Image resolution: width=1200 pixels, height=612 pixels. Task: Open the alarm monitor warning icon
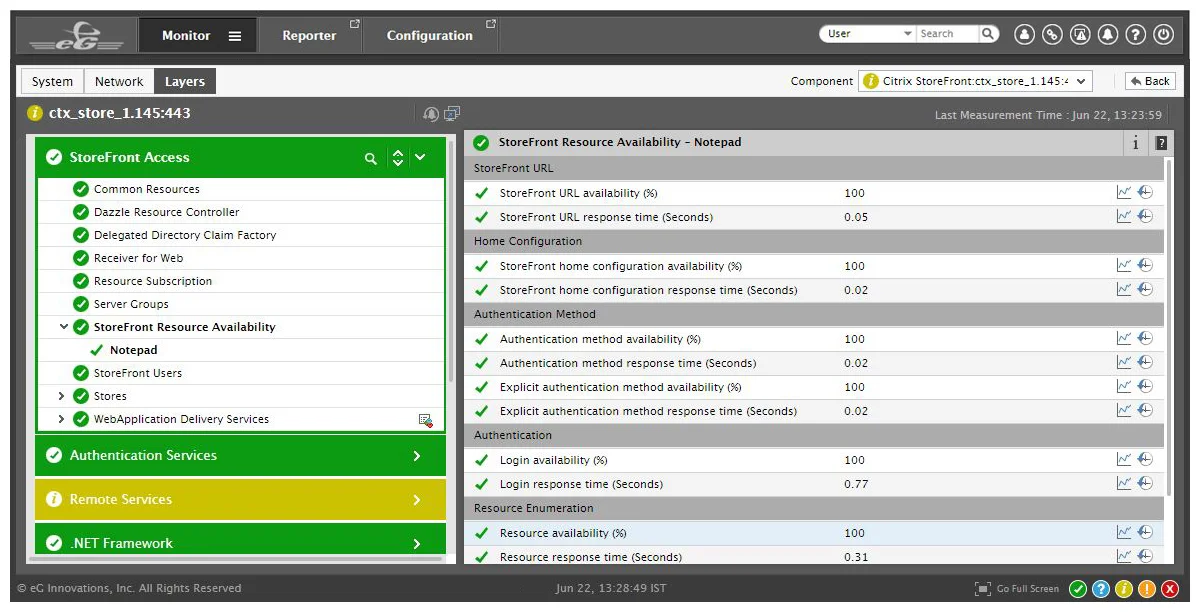[1080, 34]
